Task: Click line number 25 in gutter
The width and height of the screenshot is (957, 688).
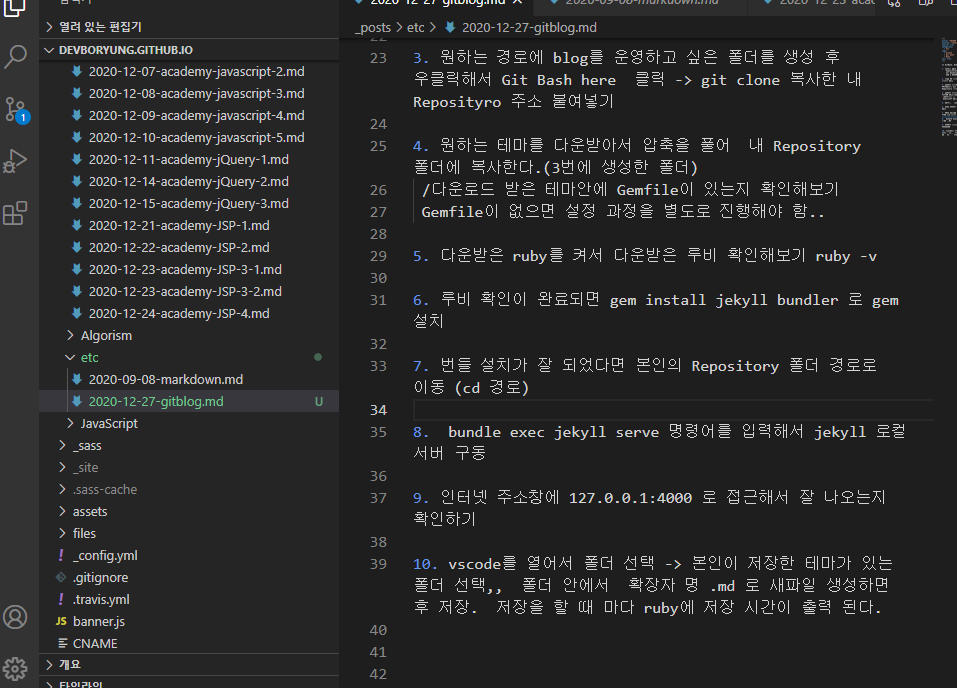Action: pyautogui.click(x=378, y=146)
